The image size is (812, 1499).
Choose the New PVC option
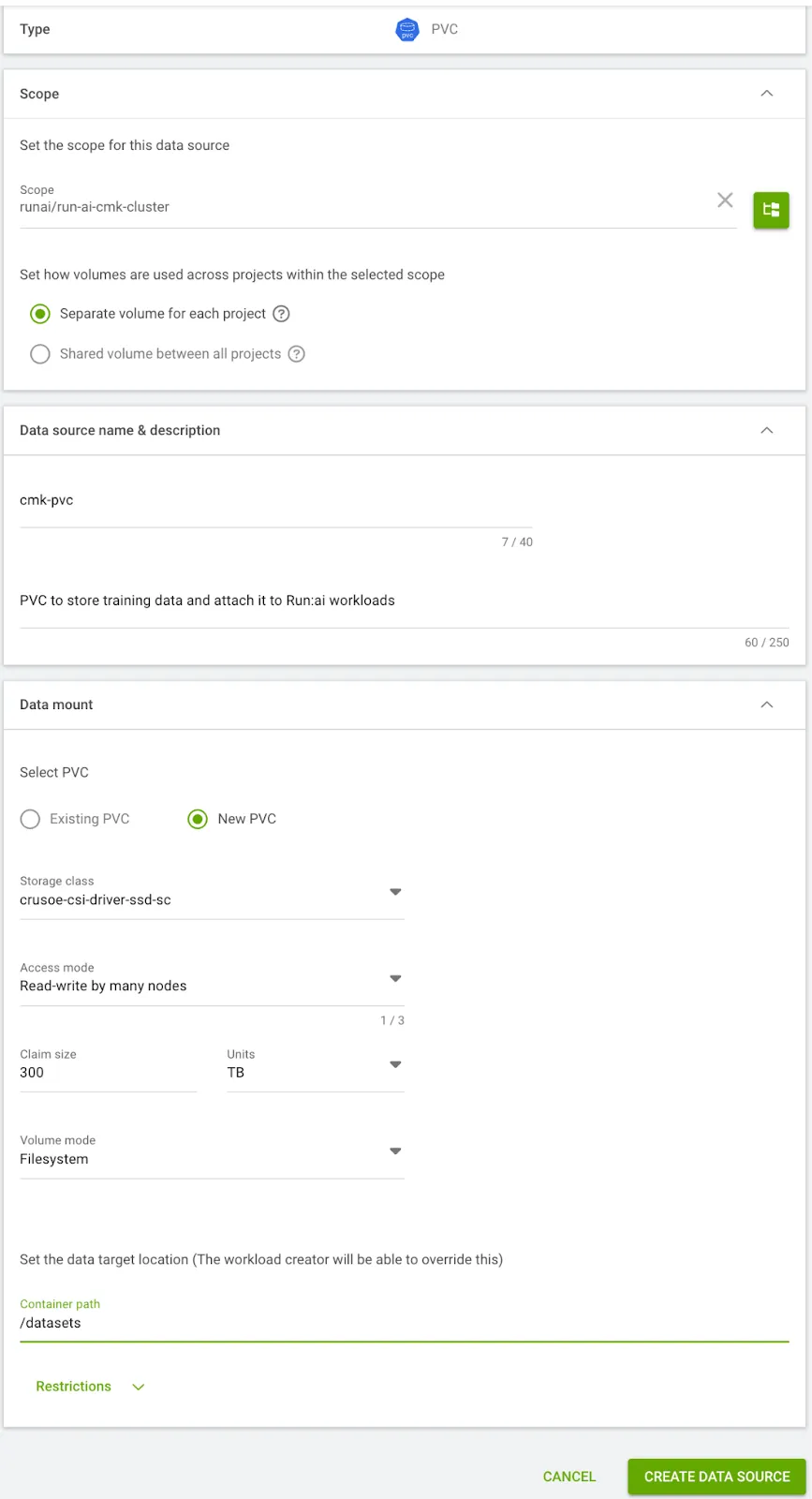pyautogui.click(x=198, y=819)
